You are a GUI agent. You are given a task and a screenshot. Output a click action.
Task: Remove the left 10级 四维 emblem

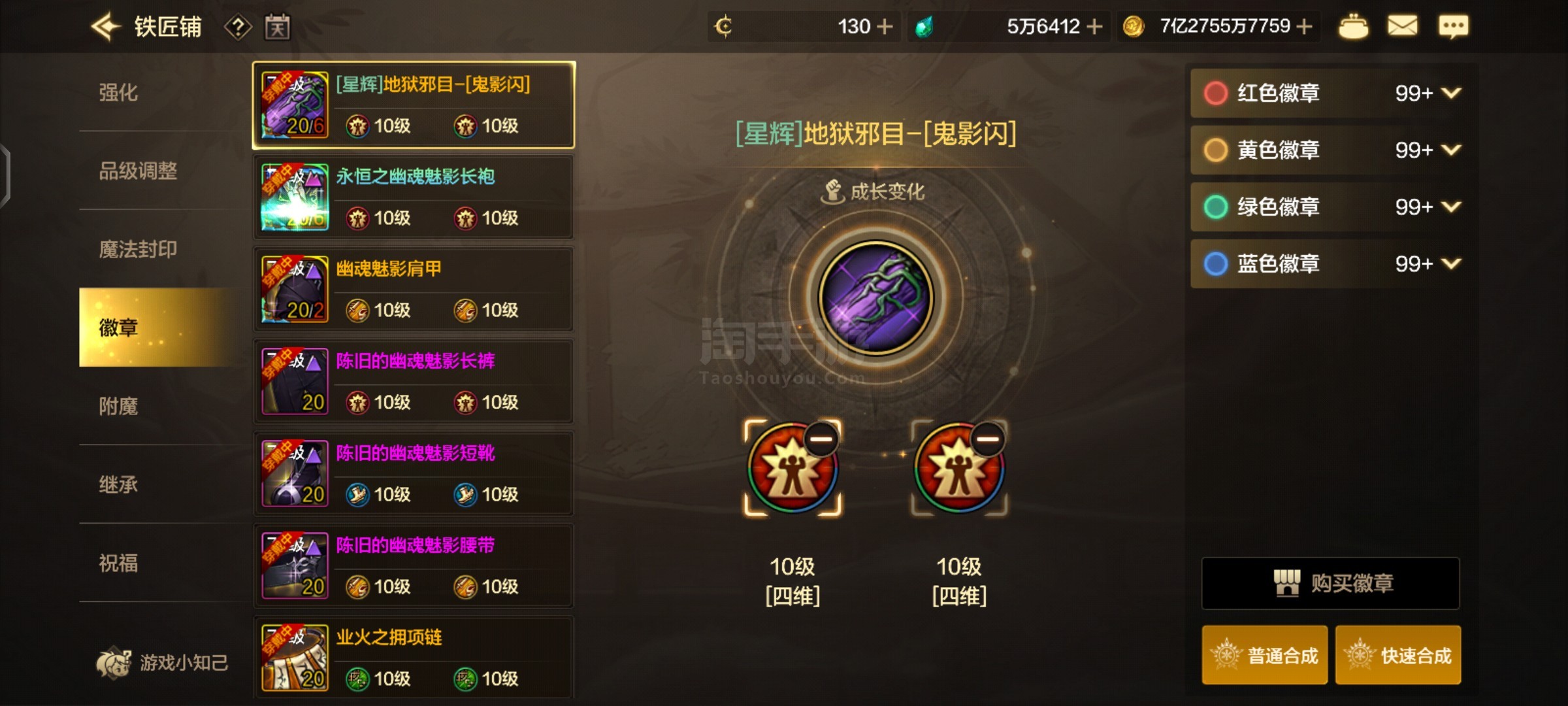pos(821,439)
